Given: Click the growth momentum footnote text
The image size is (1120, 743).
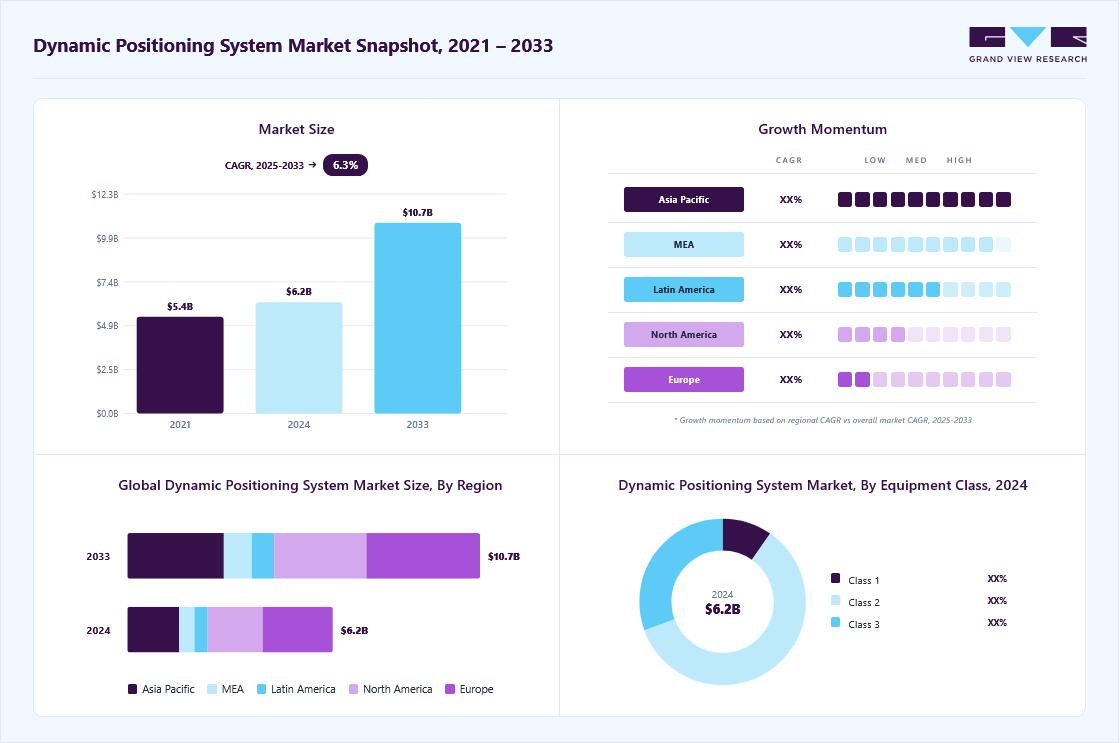Looking at the screenshot, I should [x=823, y=420].
